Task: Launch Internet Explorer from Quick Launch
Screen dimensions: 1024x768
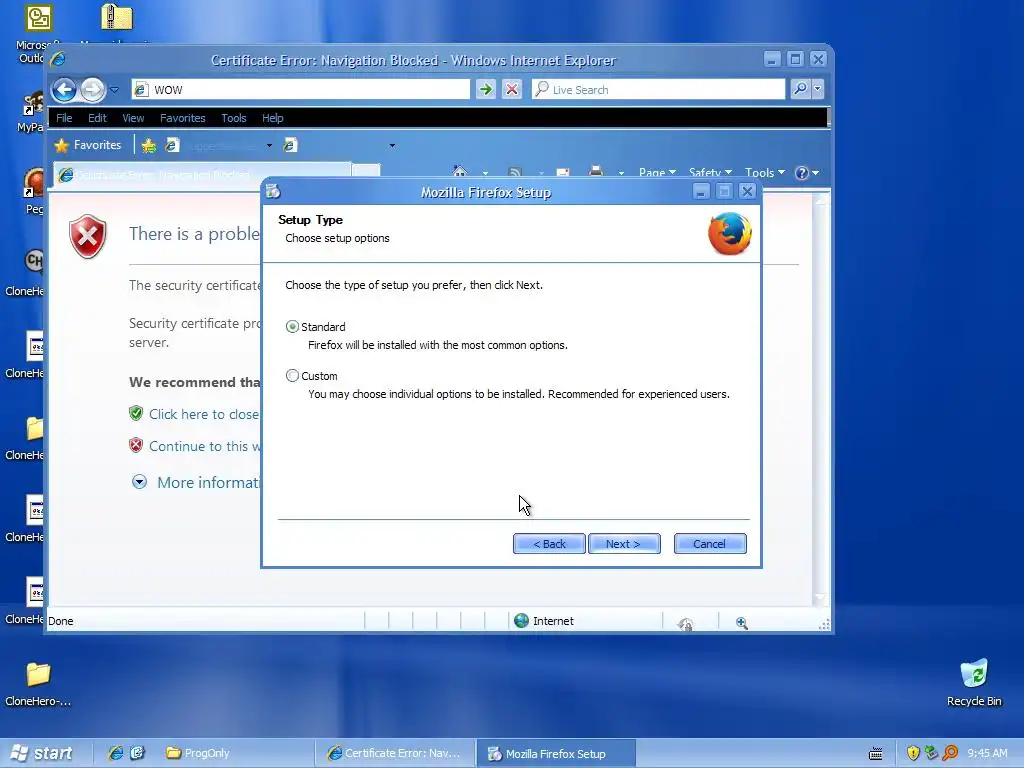Action: coord(116,753)
